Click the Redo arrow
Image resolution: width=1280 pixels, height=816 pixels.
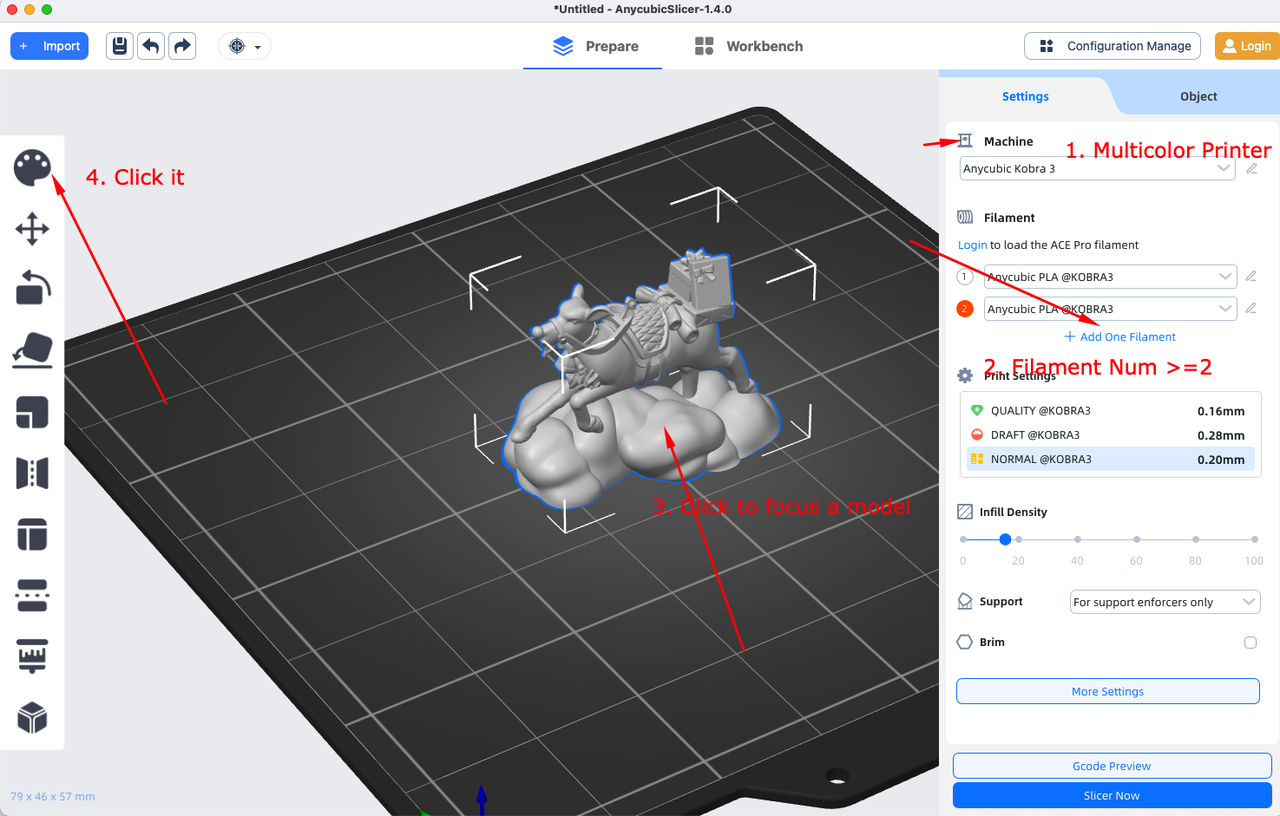coord(182,46)
